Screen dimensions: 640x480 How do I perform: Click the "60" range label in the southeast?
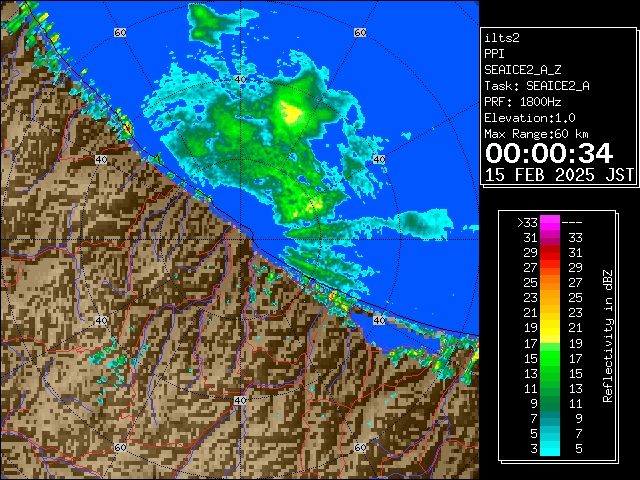(x=360, y=447)
